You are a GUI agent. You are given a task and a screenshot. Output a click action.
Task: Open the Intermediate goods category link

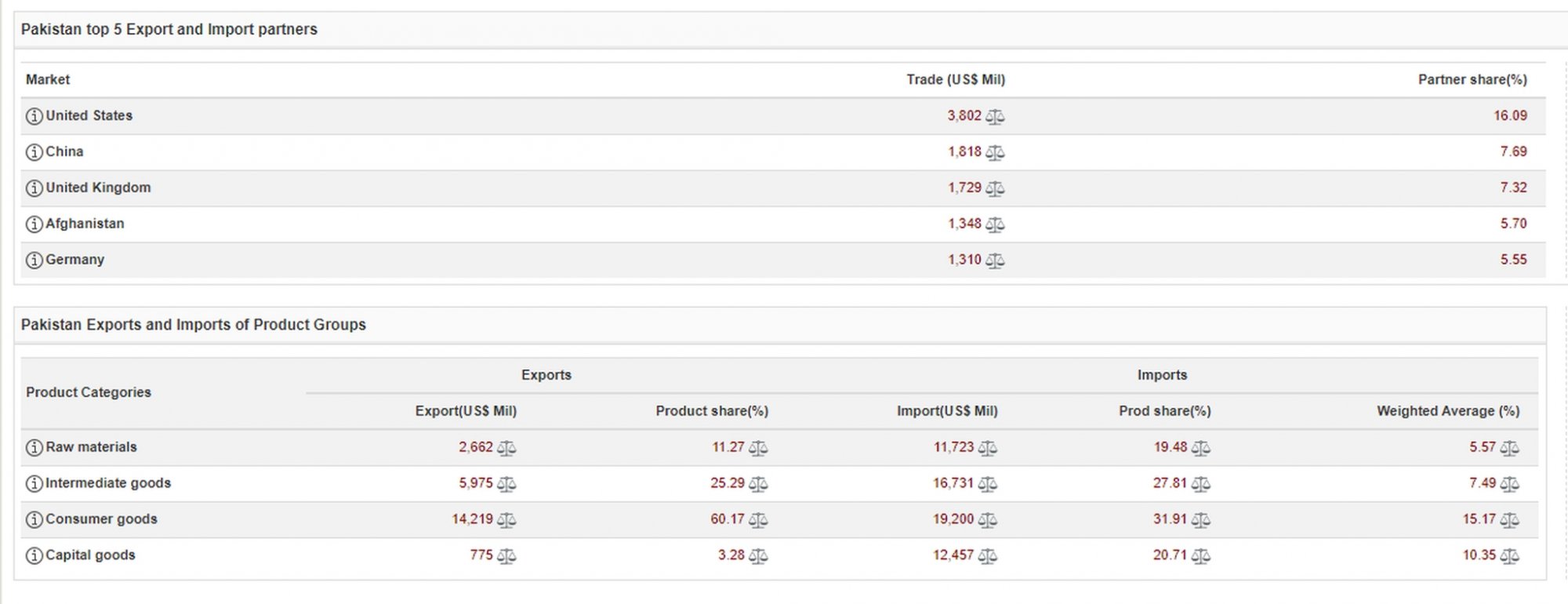(x=108, y=483)
